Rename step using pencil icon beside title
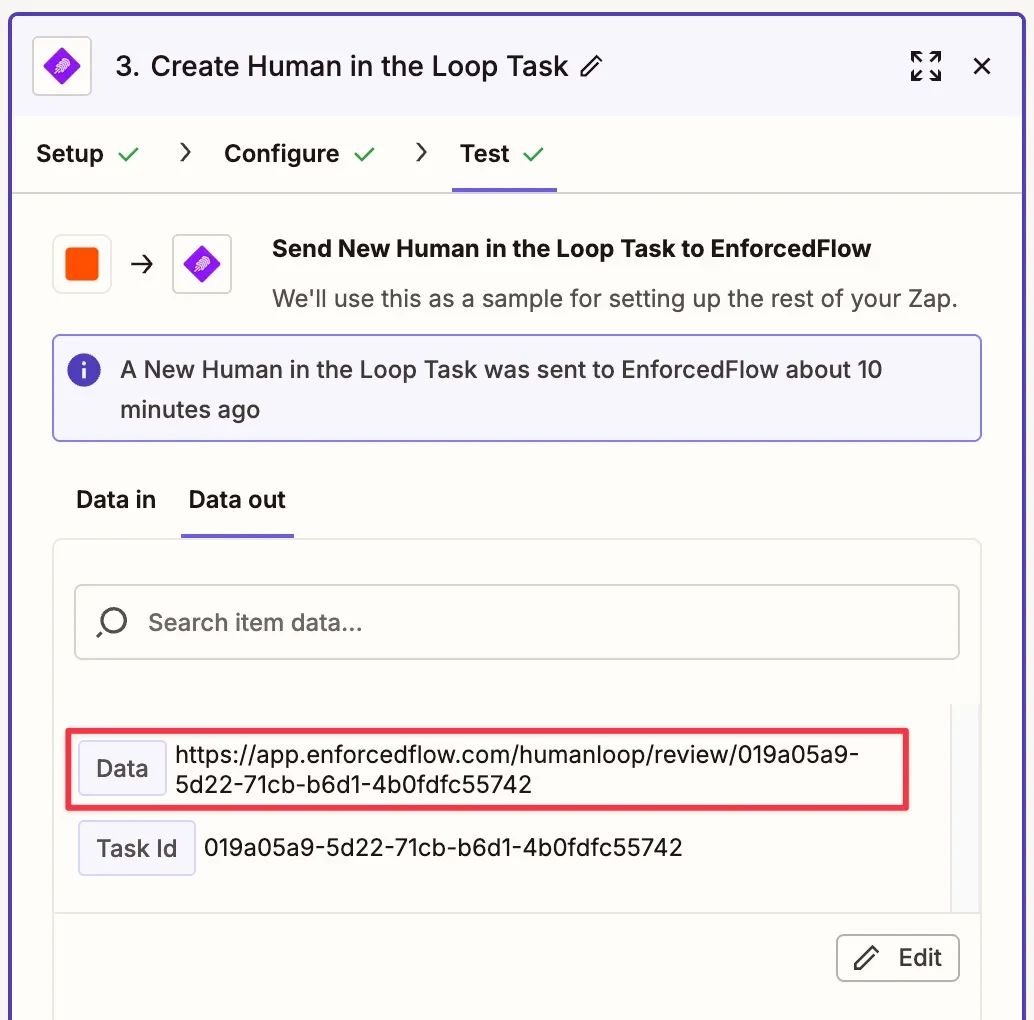 pos(591,66)
